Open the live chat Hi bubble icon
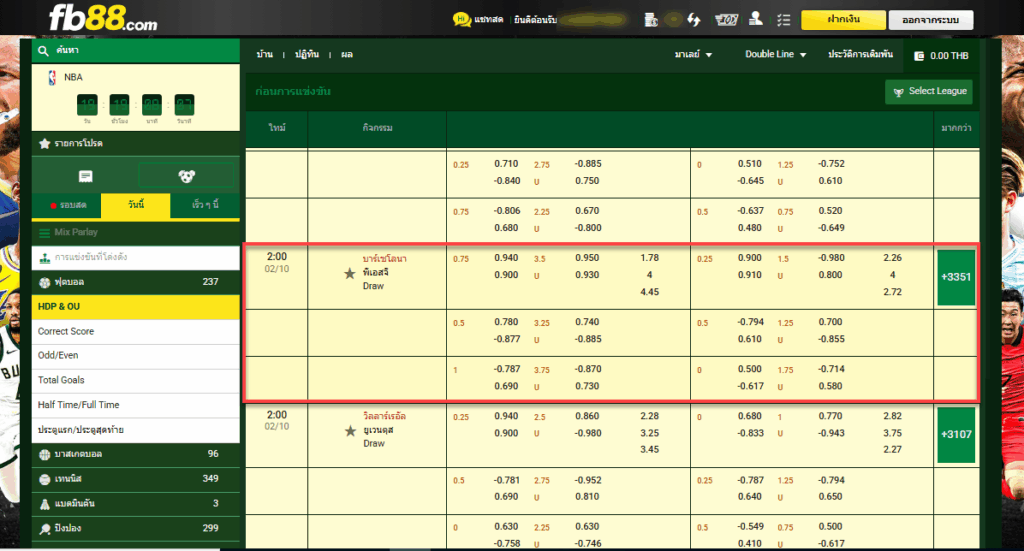The image size is (1024, 551). pos(462,20)
